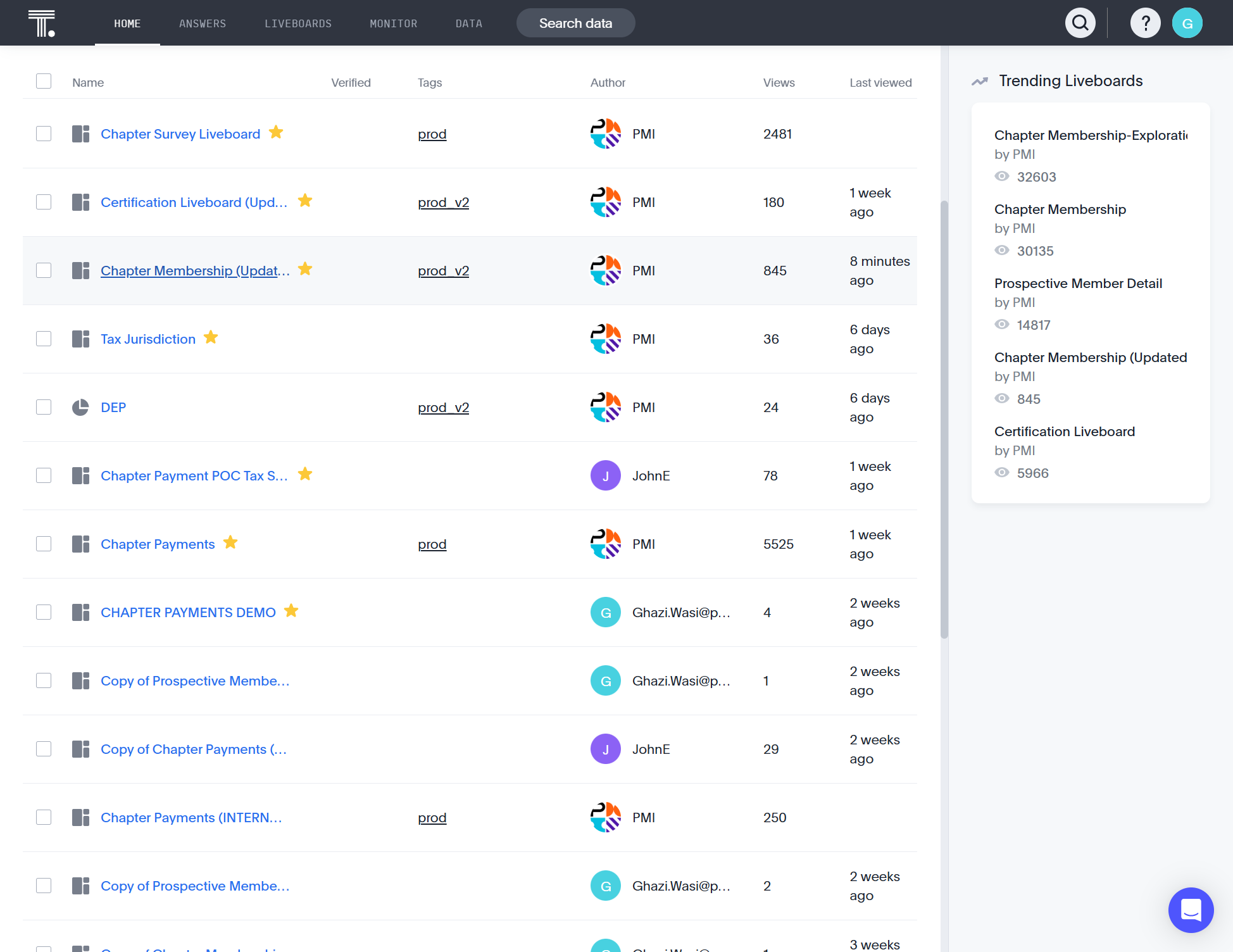Click the vertical scrollbar of the list
Image resolution: width=1233 pixels, height=952 pixels.
pyautogui.click(x=944, y=419)
